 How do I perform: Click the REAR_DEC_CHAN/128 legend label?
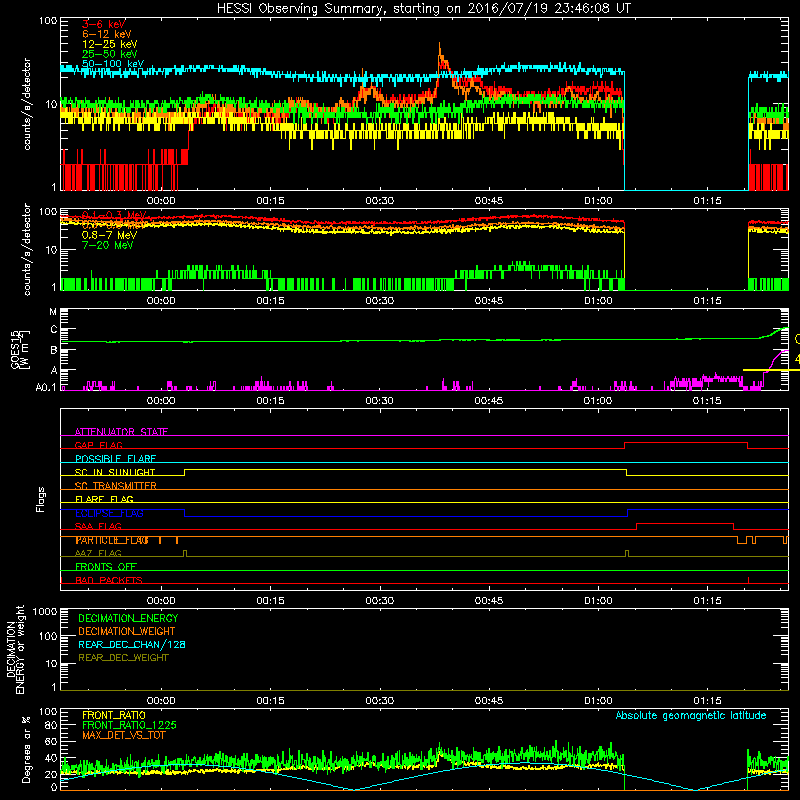click(132, 644)
